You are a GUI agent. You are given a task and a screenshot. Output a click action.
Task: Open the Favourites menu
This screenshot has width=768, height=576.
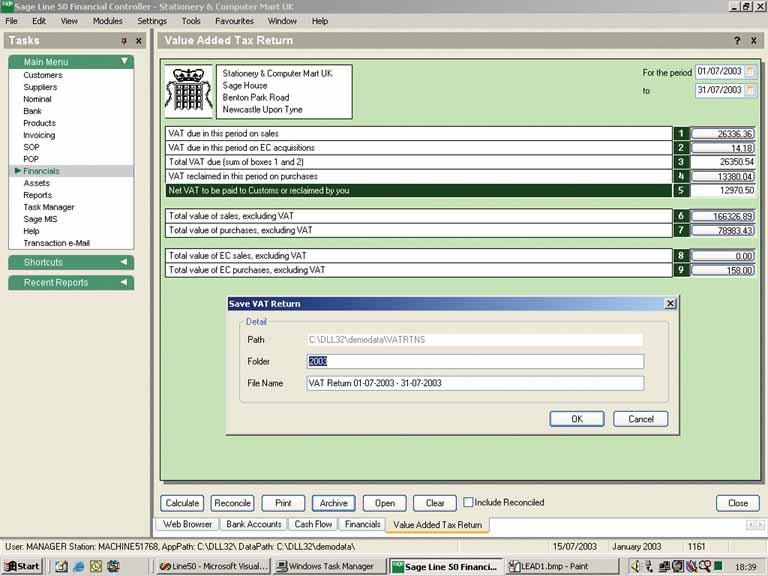pos(234,21)
